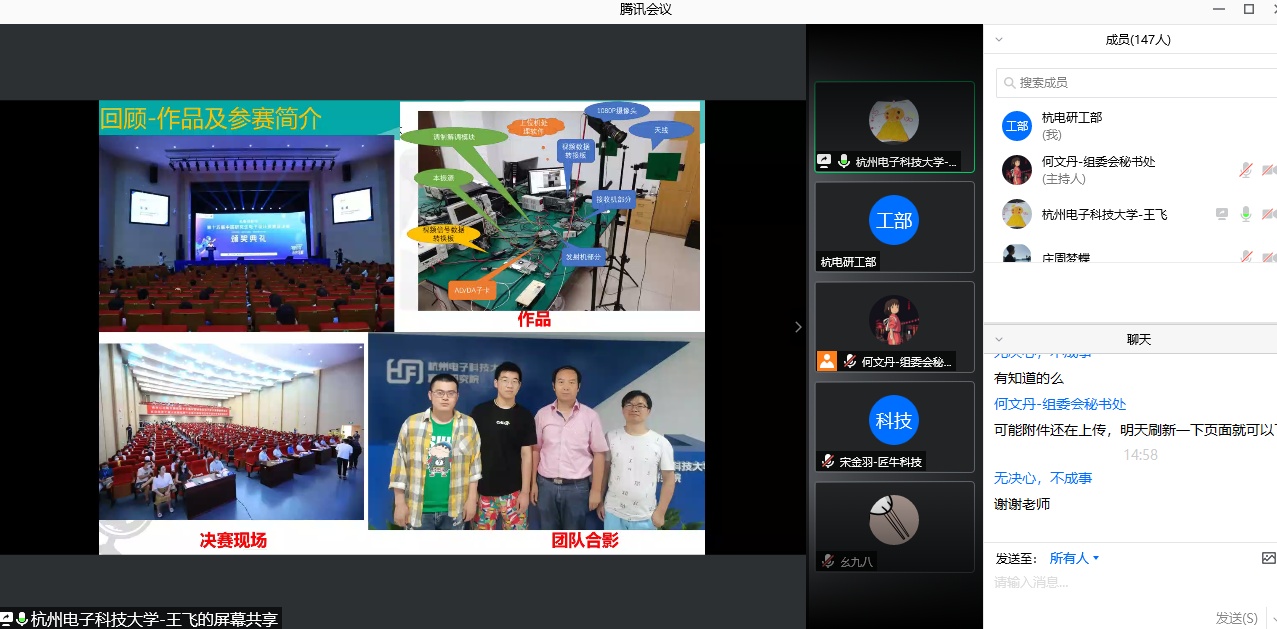Click muted microphone icon on 宋金羽 video tile
The image size is (1277, 629).
[828, 461]
